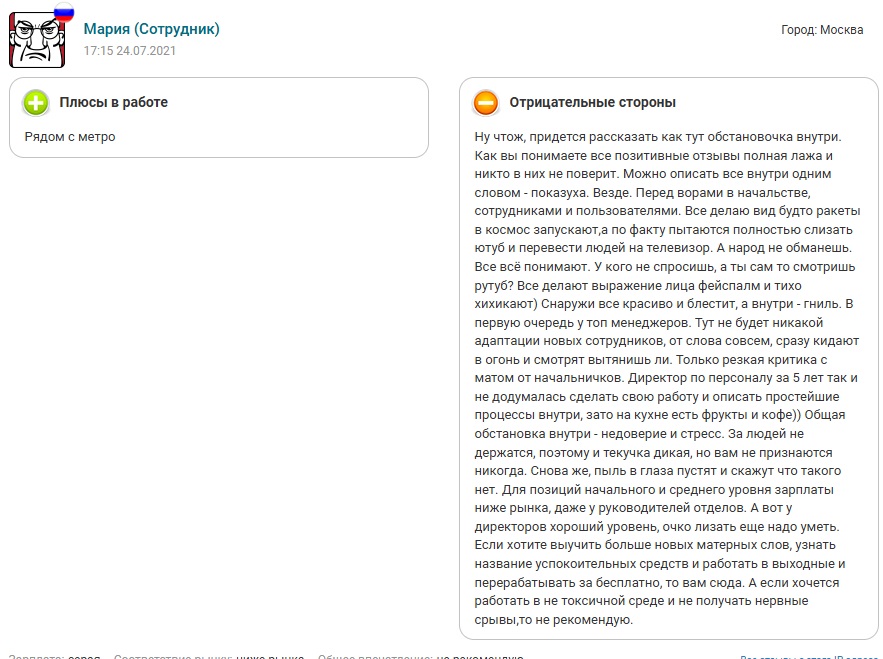
Task: Select the "Плюсы в работе" heading
Action: tap(113, 102)
